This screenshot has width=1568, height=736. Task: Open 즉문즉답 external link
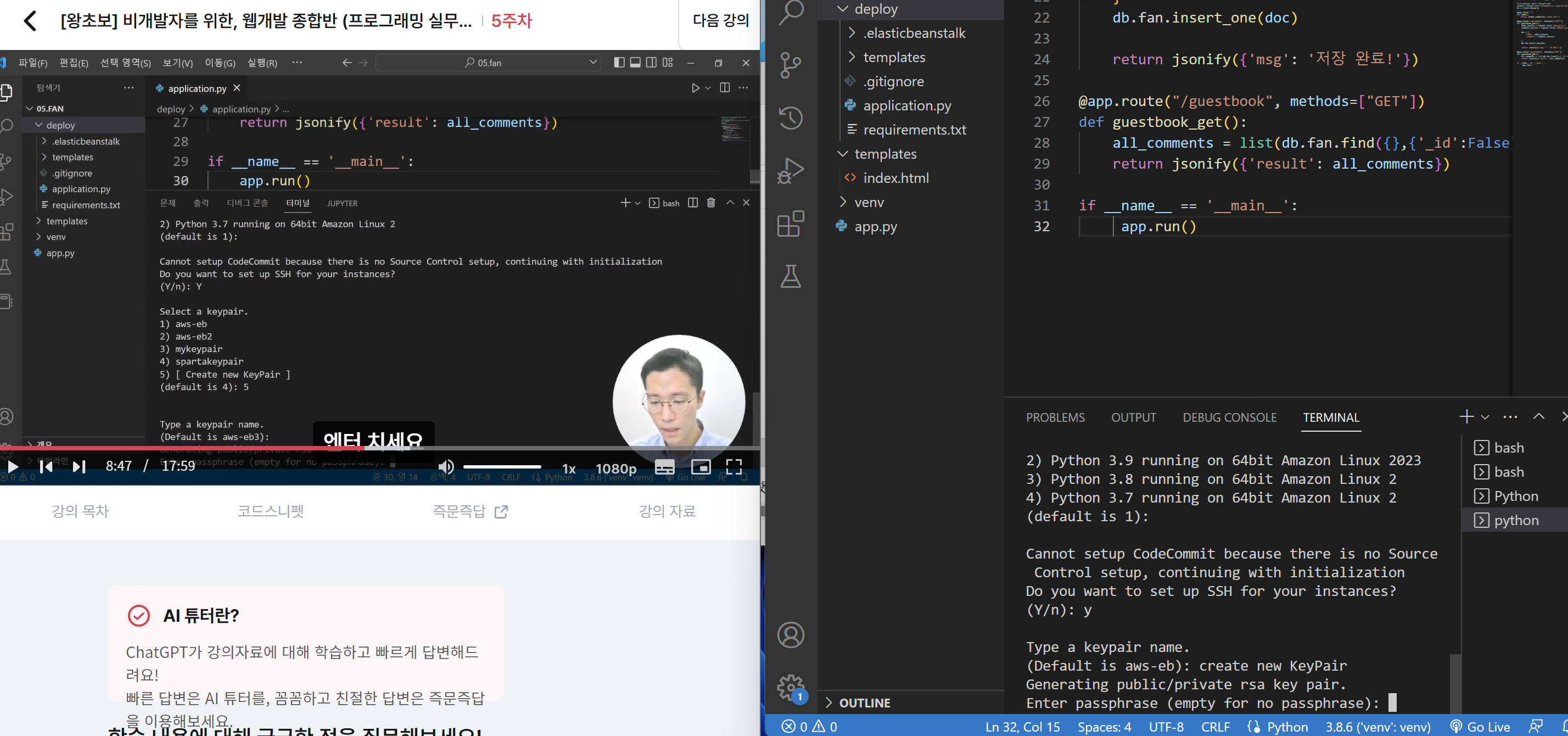pos(469,511)
